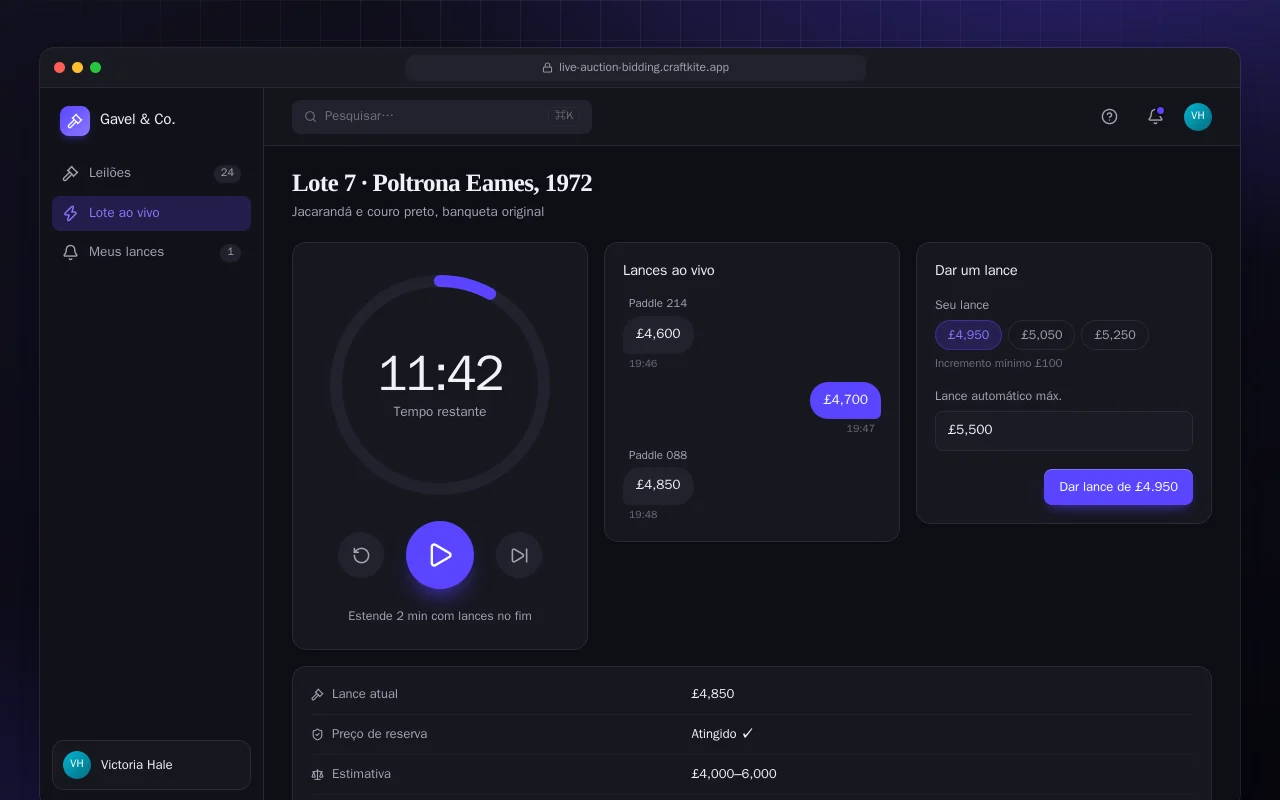Viewport: 1280px width, 800px height.
Task: Click the Gavel & Co. logo icon
Action: point(75,120)
